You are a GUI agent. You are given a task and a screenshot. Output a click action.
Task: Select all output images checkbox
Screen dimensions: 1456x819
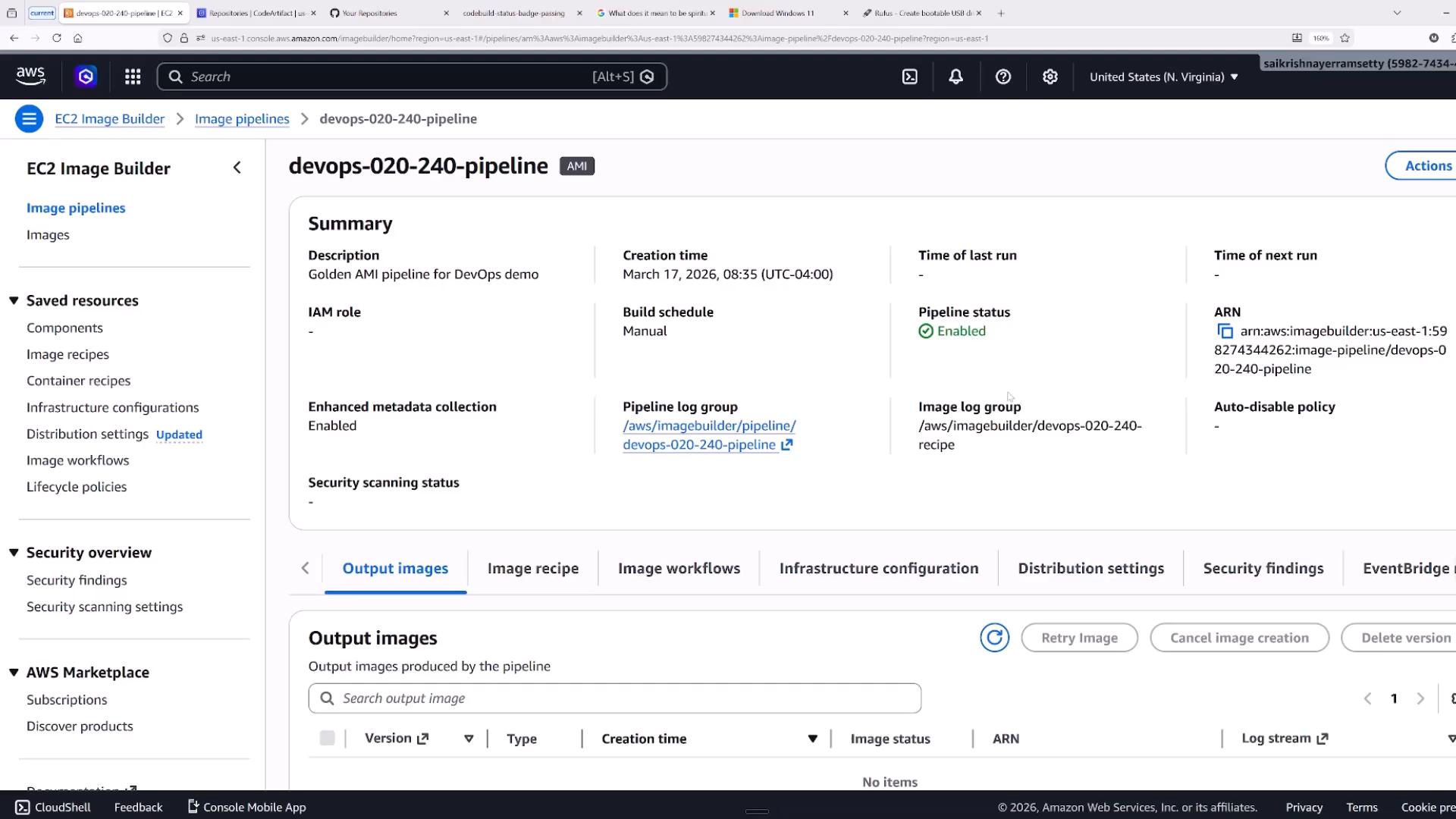click(327, 738)
